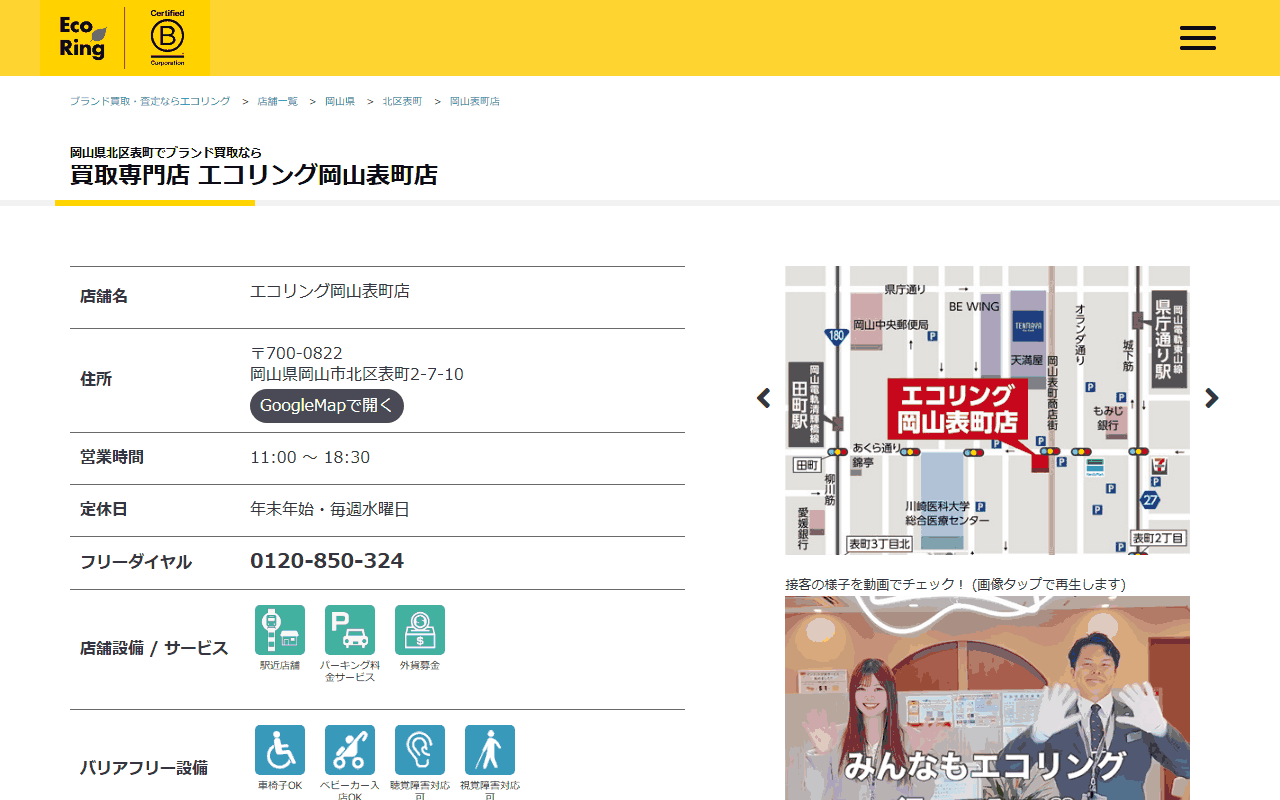Viewport: 1280px width, 800px height.
Task: Click holiday text 年末年始・毎週水曜日
Action: (330, 509)
